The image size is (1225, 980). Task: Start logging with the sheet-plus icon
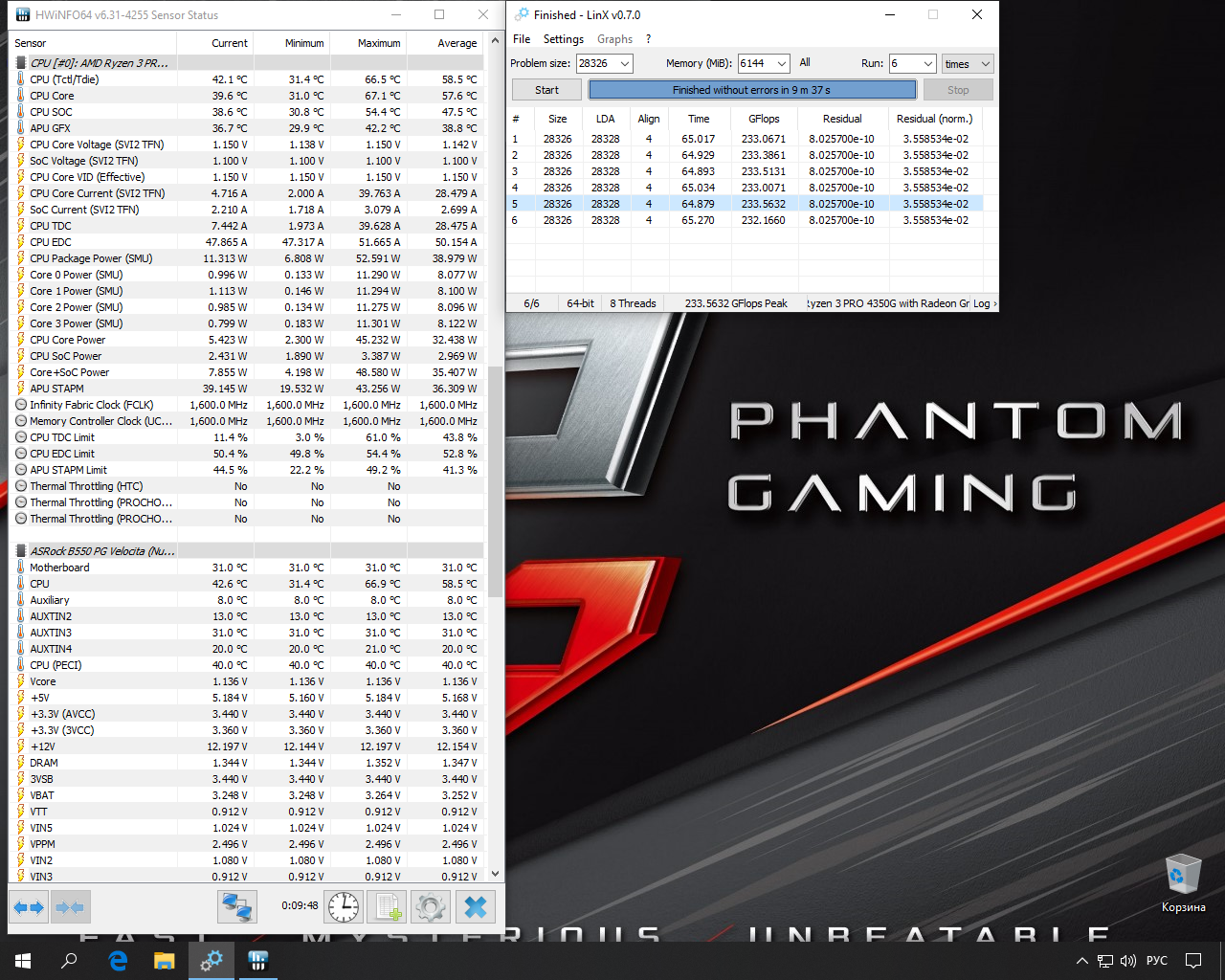tap(388, 906)
